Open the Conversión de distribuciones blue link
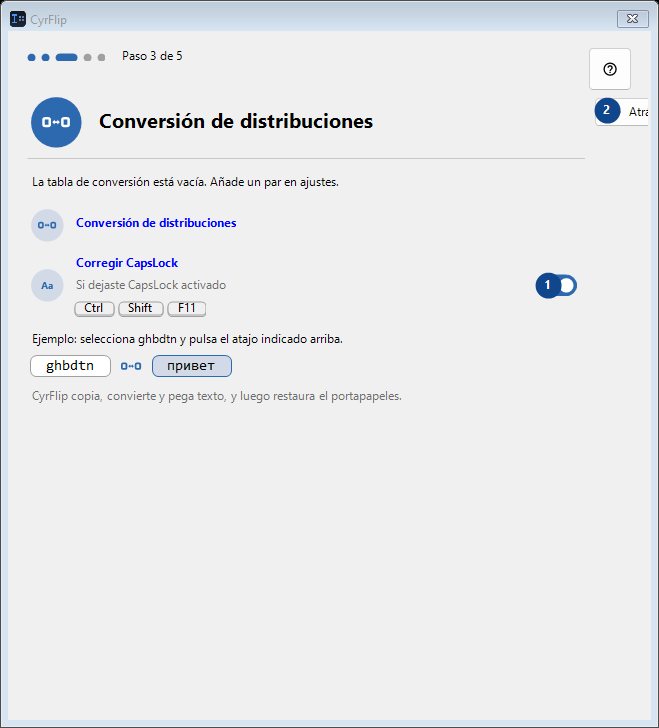This screenshot has height=728, width=659. coord(156,223)
